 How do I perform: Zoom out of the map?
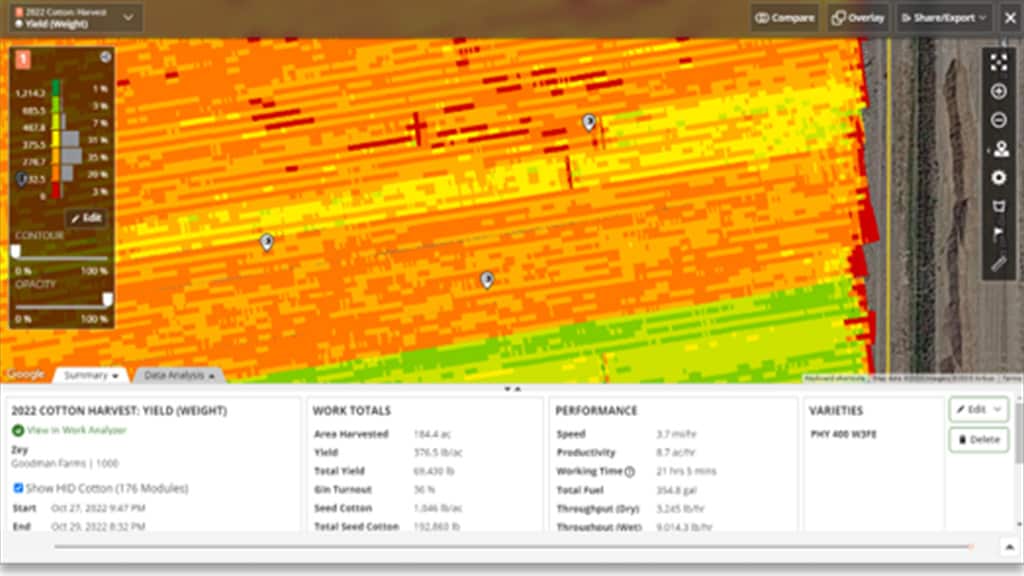coord(999,120)
